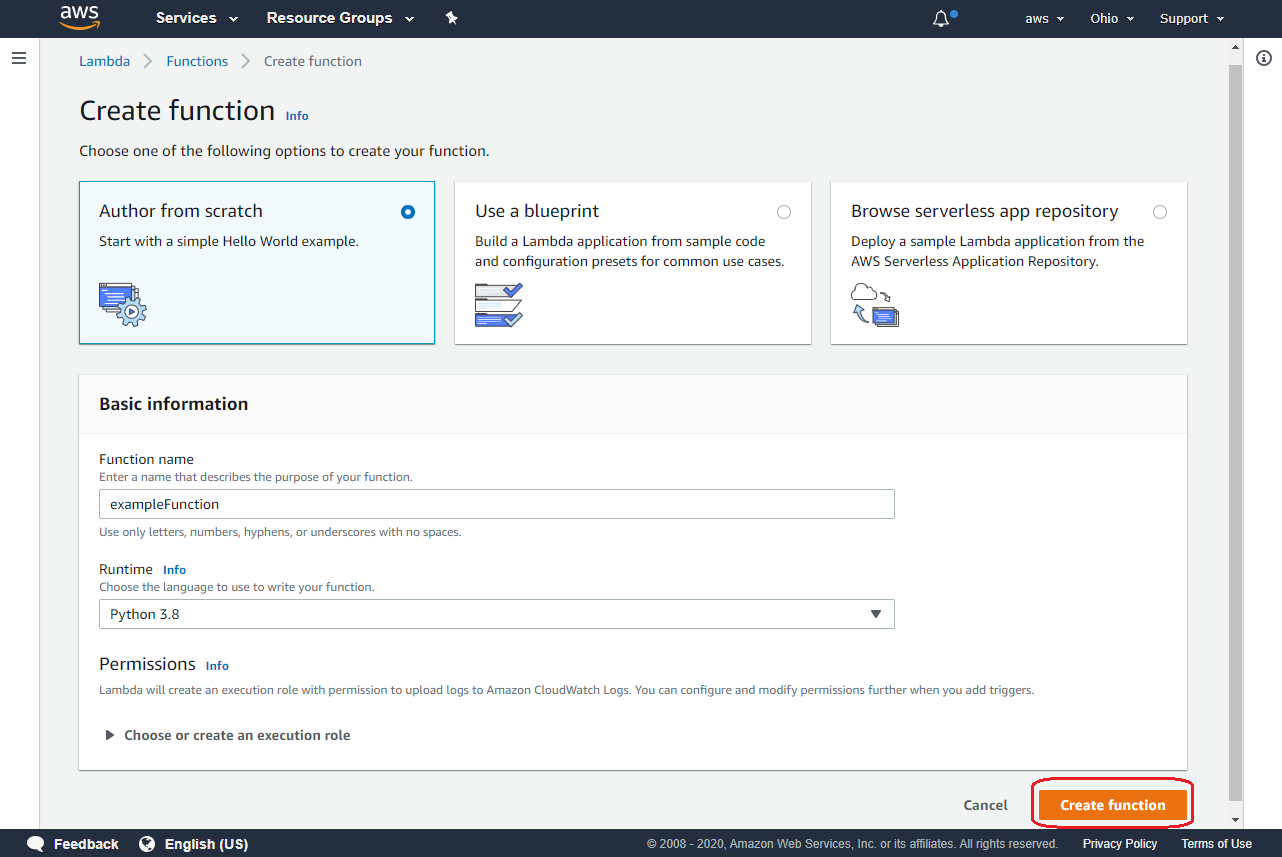
Task: Click 'Start with a simple Hello World example.' text
Action: [229, 241]
